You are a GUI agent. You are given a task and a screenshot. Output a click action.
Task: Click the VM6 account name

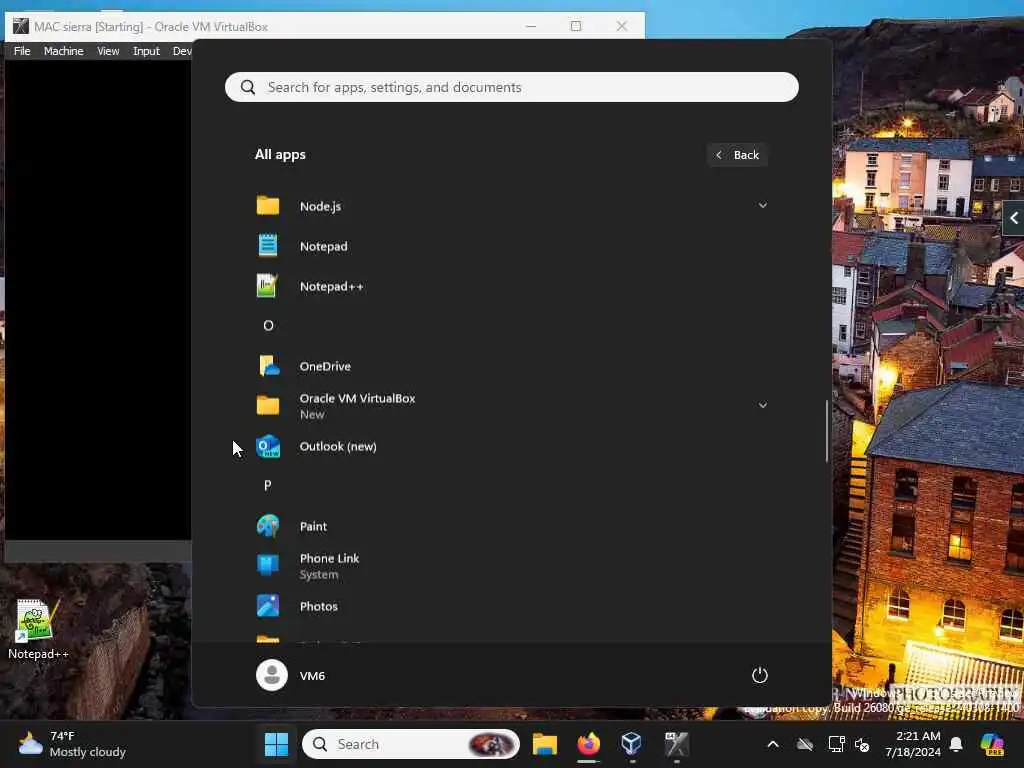(312, 676)
